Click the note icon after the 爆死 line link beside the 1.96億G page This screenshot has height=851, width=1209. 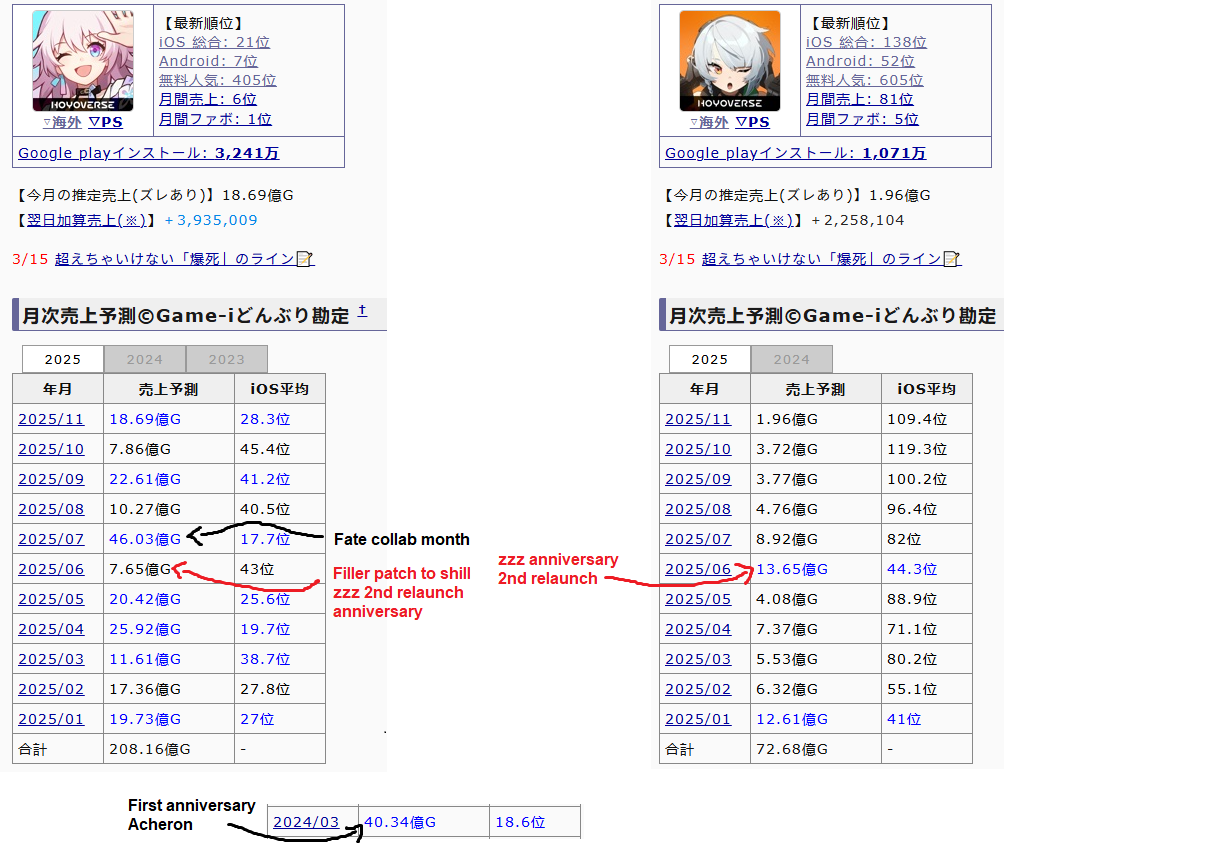click(952, 259)
